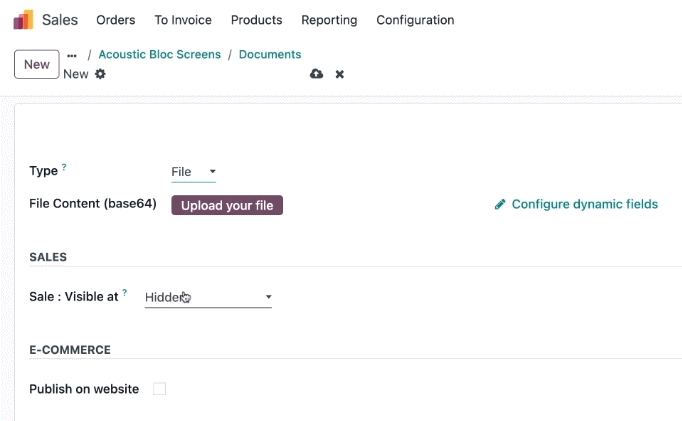
Task: Show help tooltip for the Type field
Action: pyautogui.click(x=64, y=167)
